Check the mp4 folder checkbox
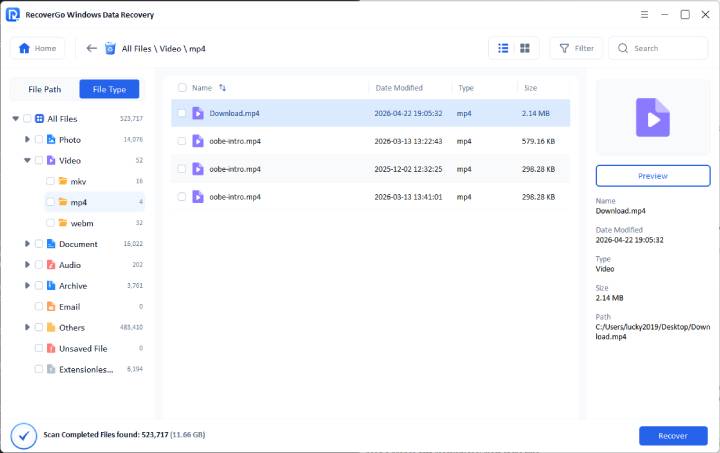720x453 pixels. pos(50,202)
